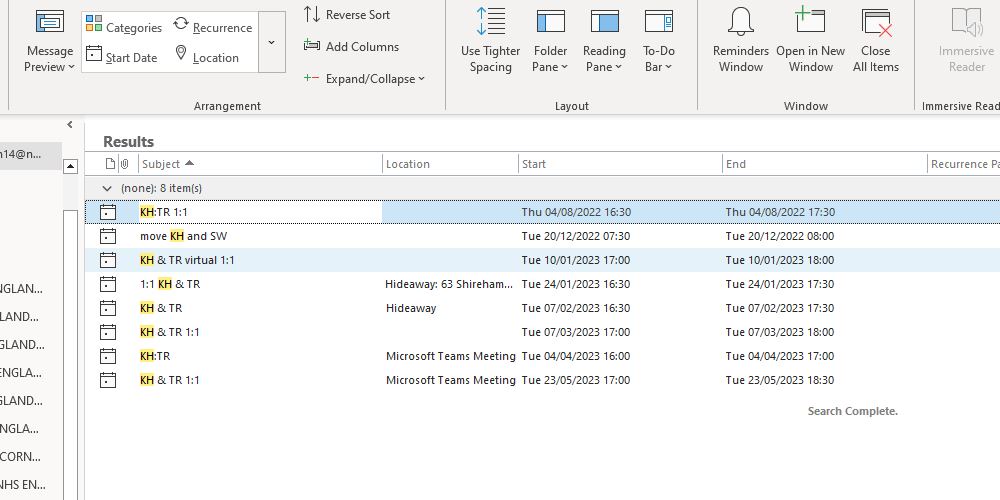Open the Reading Pane dropdown
This screenshot has width=1000, height=500.
click(604, 59)
